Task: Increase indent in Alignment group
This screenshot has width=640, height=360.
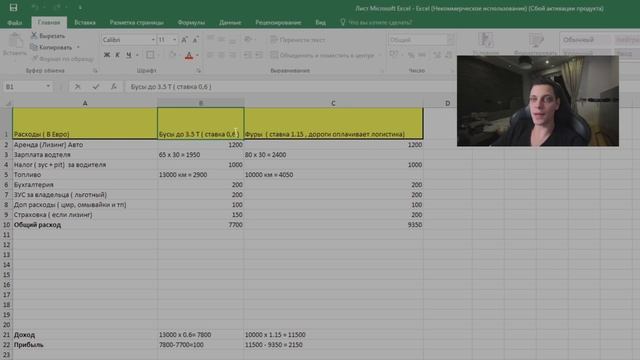Action: [x=259, y=55]
